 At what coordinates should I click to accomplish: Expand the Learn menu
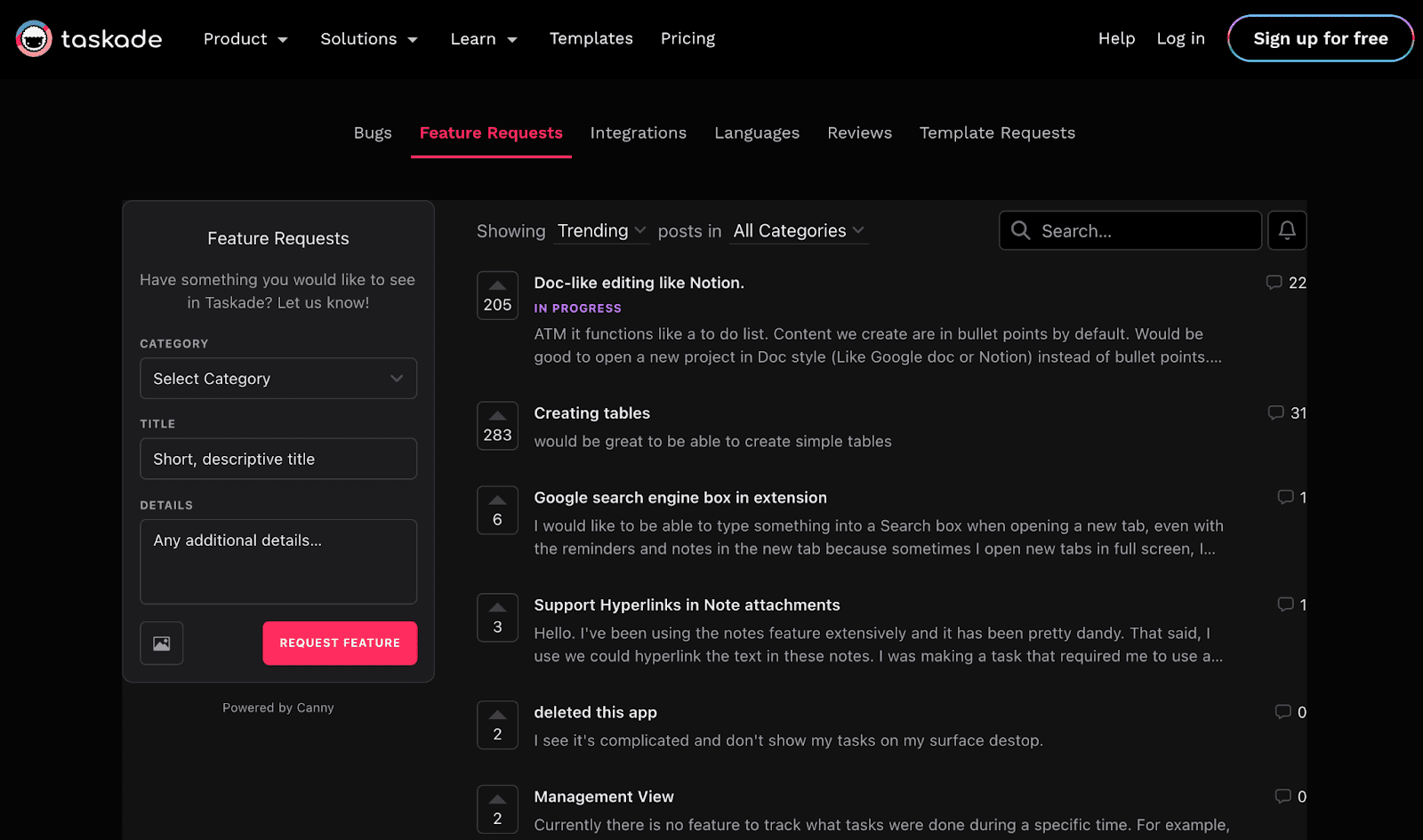pyautogui.click(x=484, y=38)
